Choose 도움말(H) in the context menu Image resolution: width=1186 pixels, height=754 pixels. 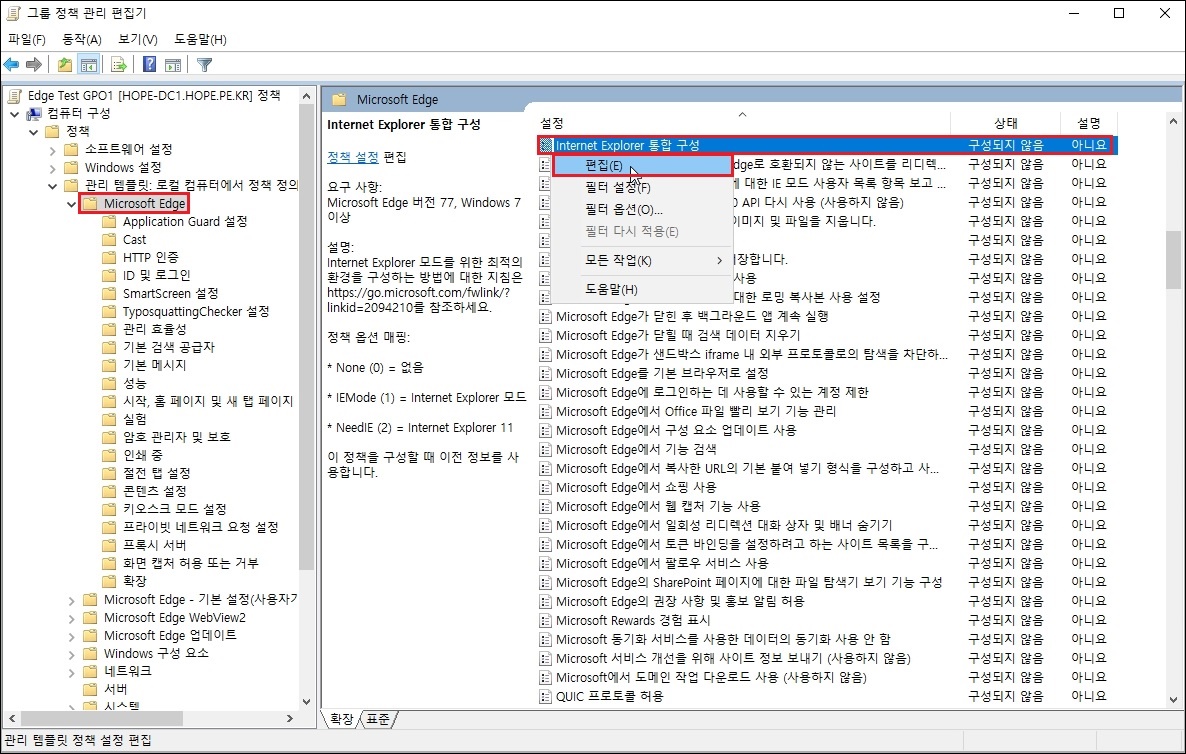tap(642, 290)
